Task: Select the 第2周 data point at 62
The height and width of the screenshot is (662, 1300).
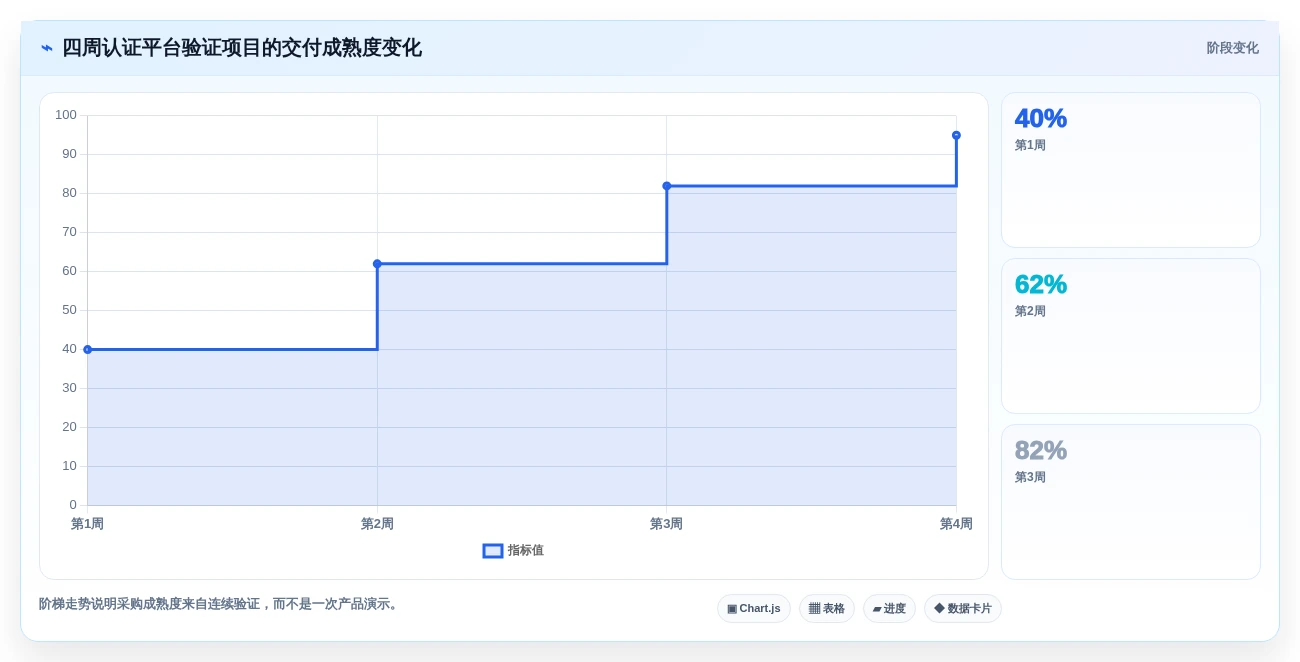Action: 377,264
